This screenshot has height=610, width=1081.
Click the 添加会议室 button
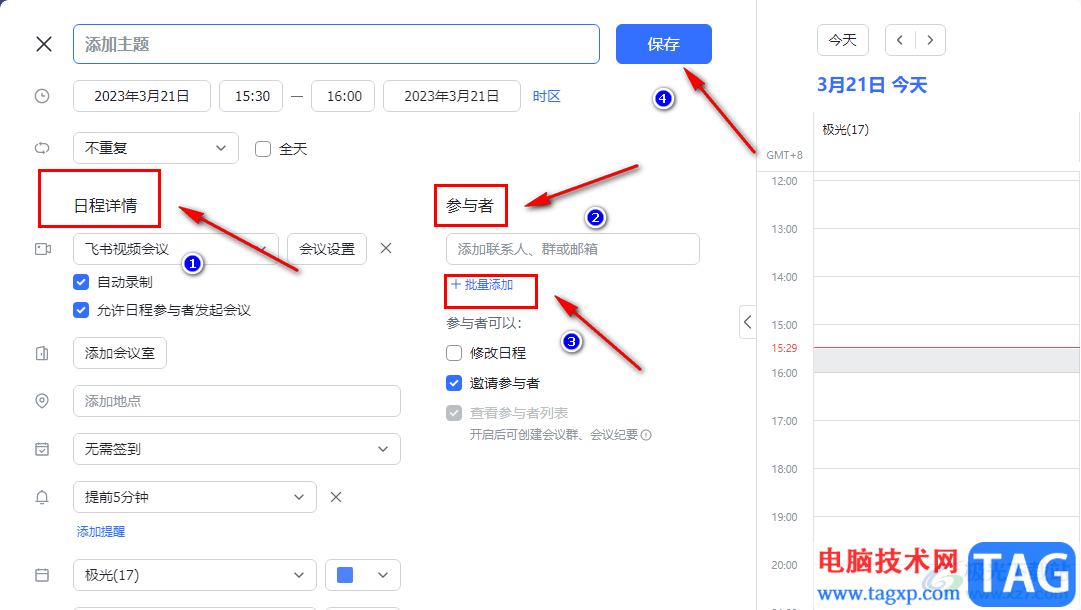[120, 354]
